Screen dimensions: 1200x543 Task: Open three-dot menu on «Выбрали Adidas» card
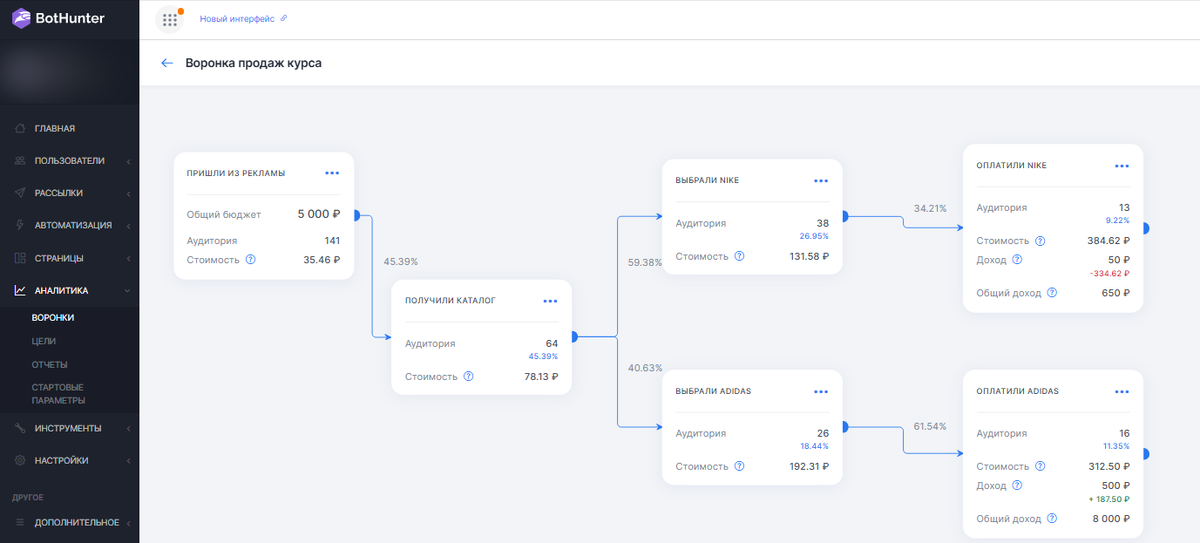pos(821,391)
